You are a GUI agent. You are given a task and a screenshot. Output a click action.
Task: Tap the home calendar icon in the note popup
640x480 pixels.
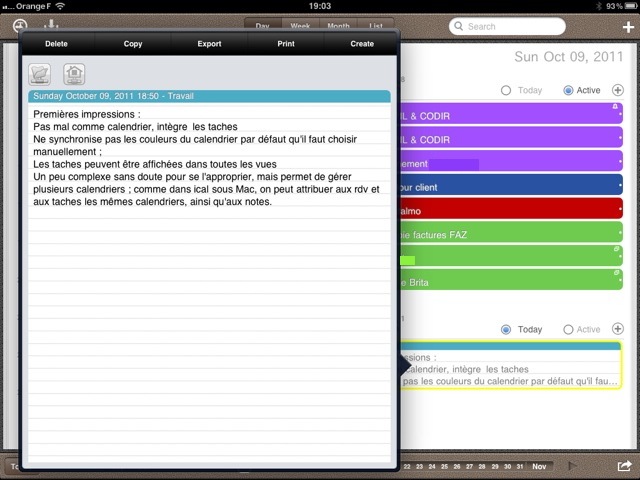pos(74,73)
